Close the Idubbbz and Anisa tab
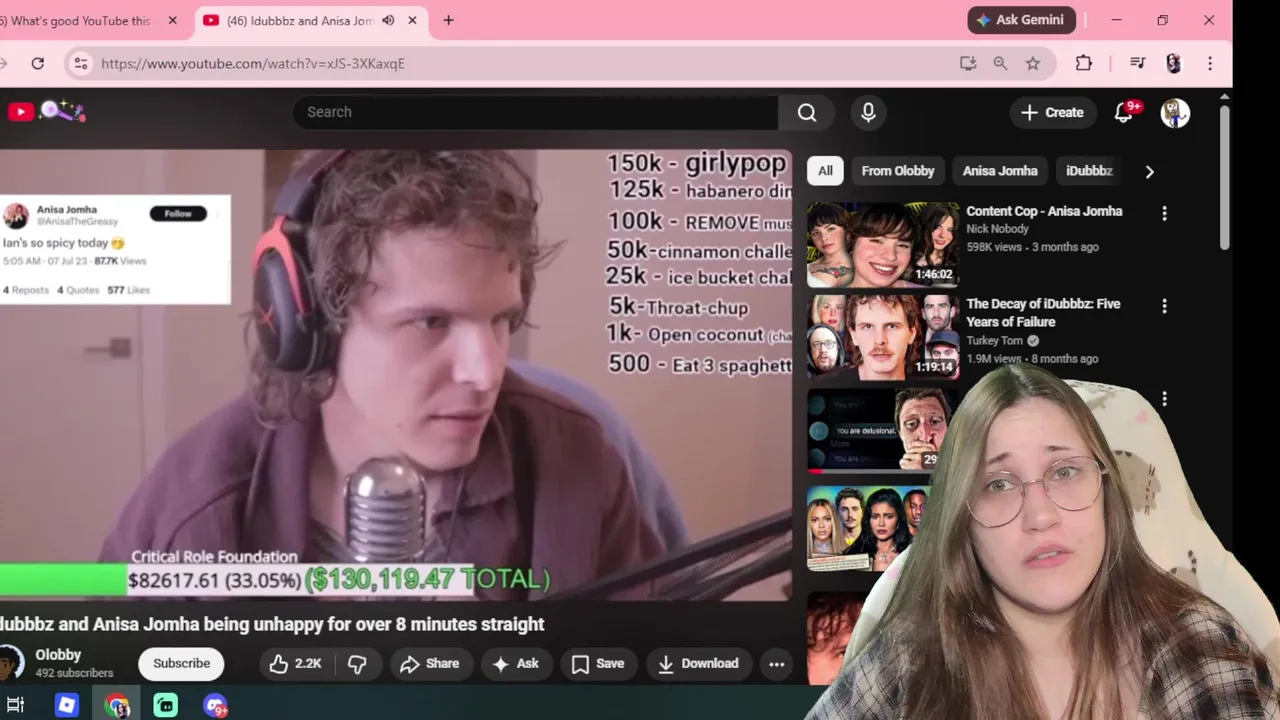 click(x=412, y=20)
